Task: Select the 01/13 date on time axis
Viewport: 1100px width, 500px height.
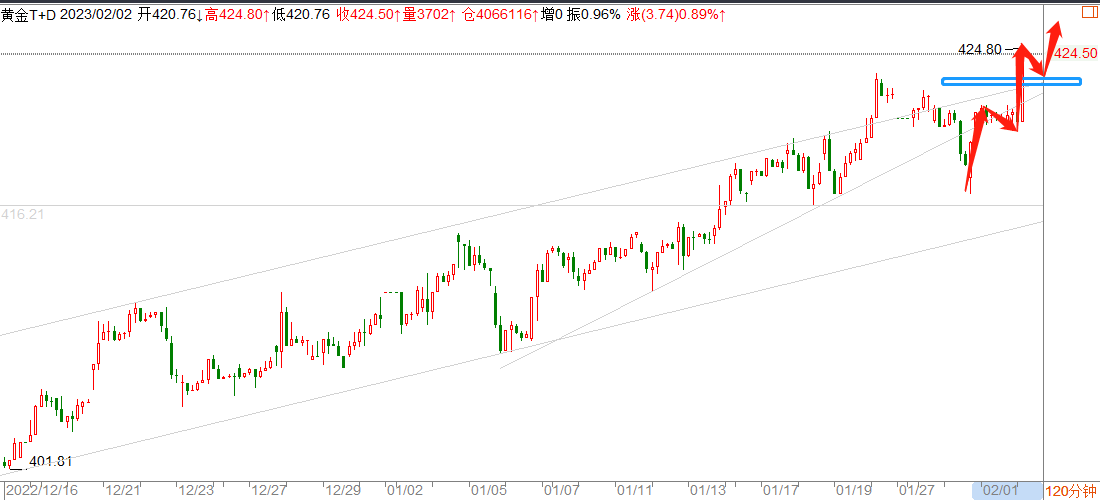Action: pos(706,491)
